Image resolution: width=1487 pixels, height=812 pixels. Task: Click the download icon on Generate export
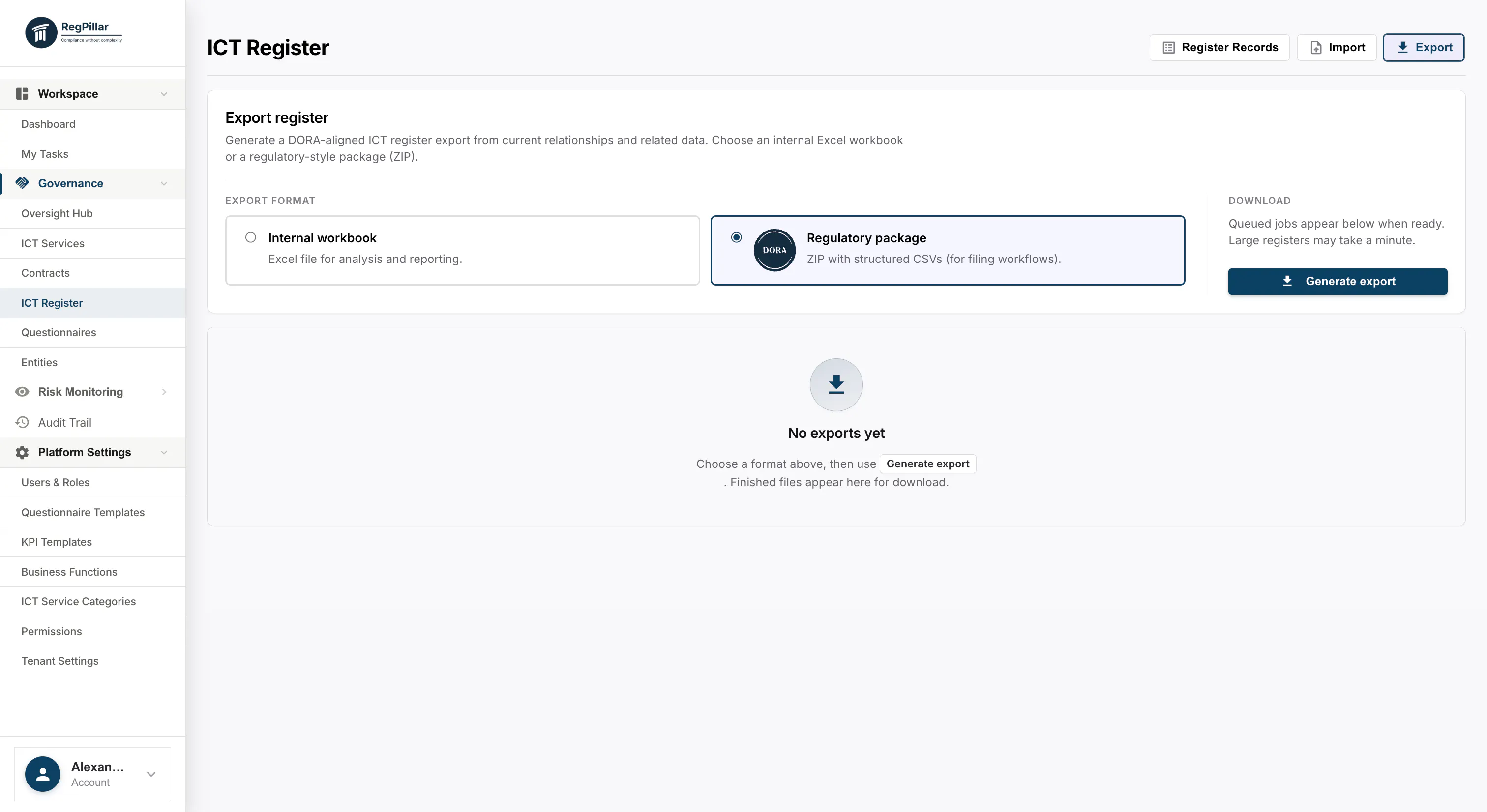pos(1287,281)
